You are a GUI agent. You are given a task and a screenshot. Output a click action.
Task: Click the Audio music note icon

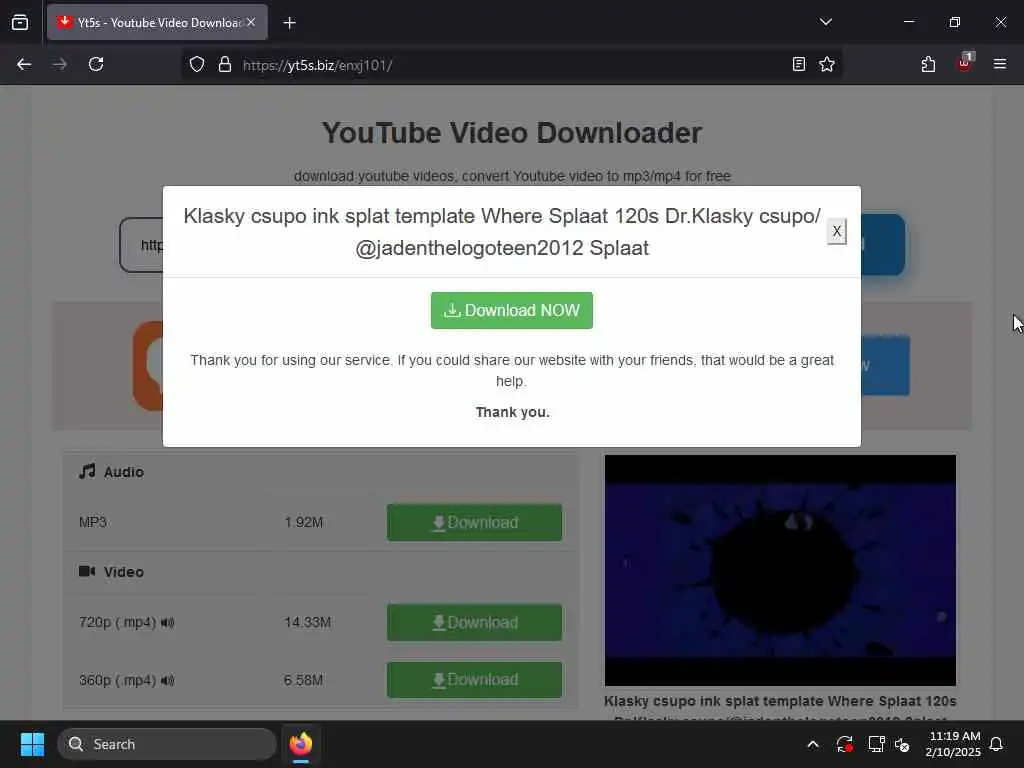(87, 471)
